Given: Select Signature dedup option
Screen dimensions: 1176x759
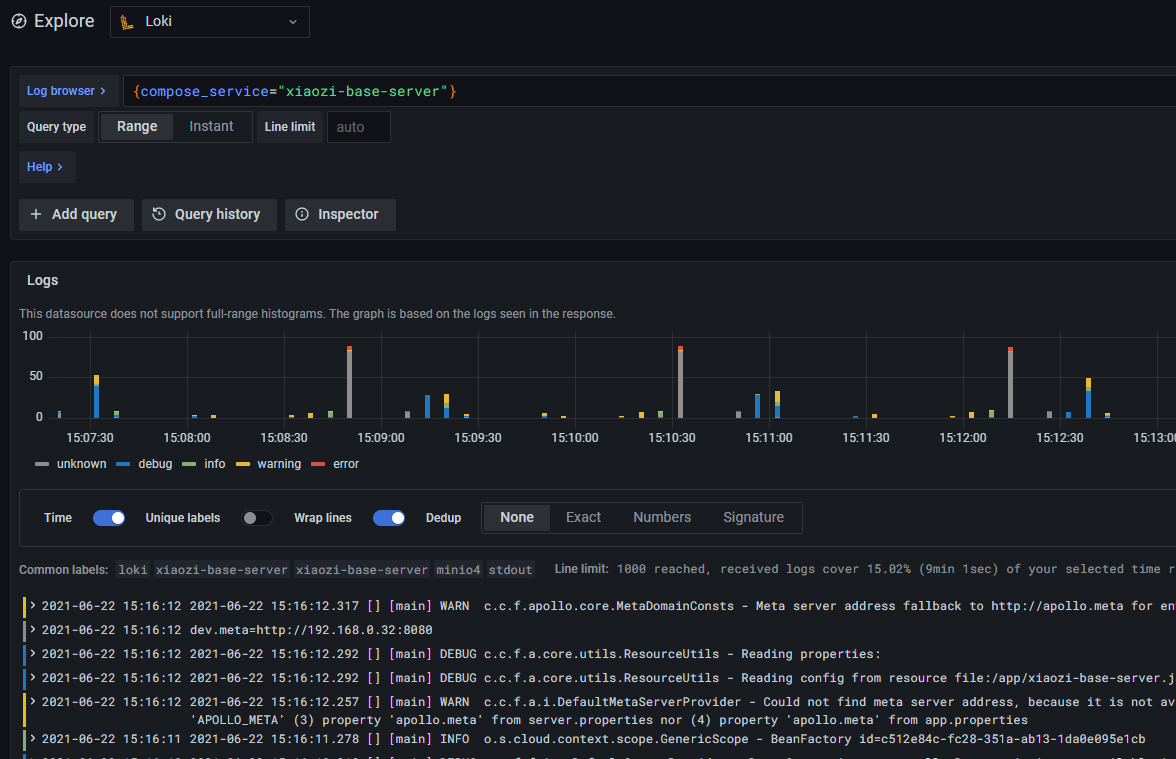Looking at the screenshot, I should (753, 518).
